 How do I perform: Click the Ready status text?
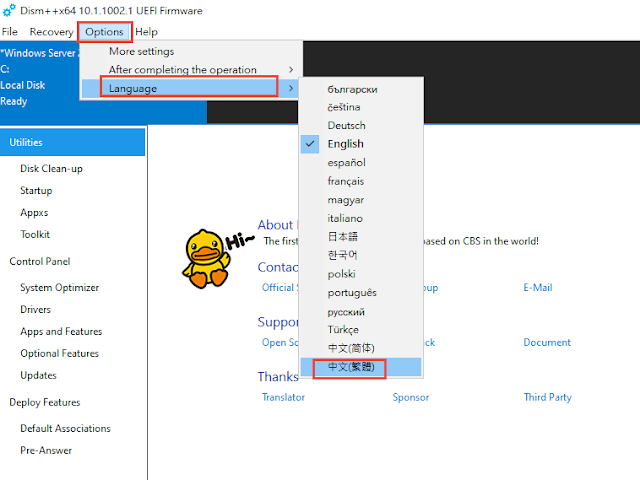click(13, 101)
